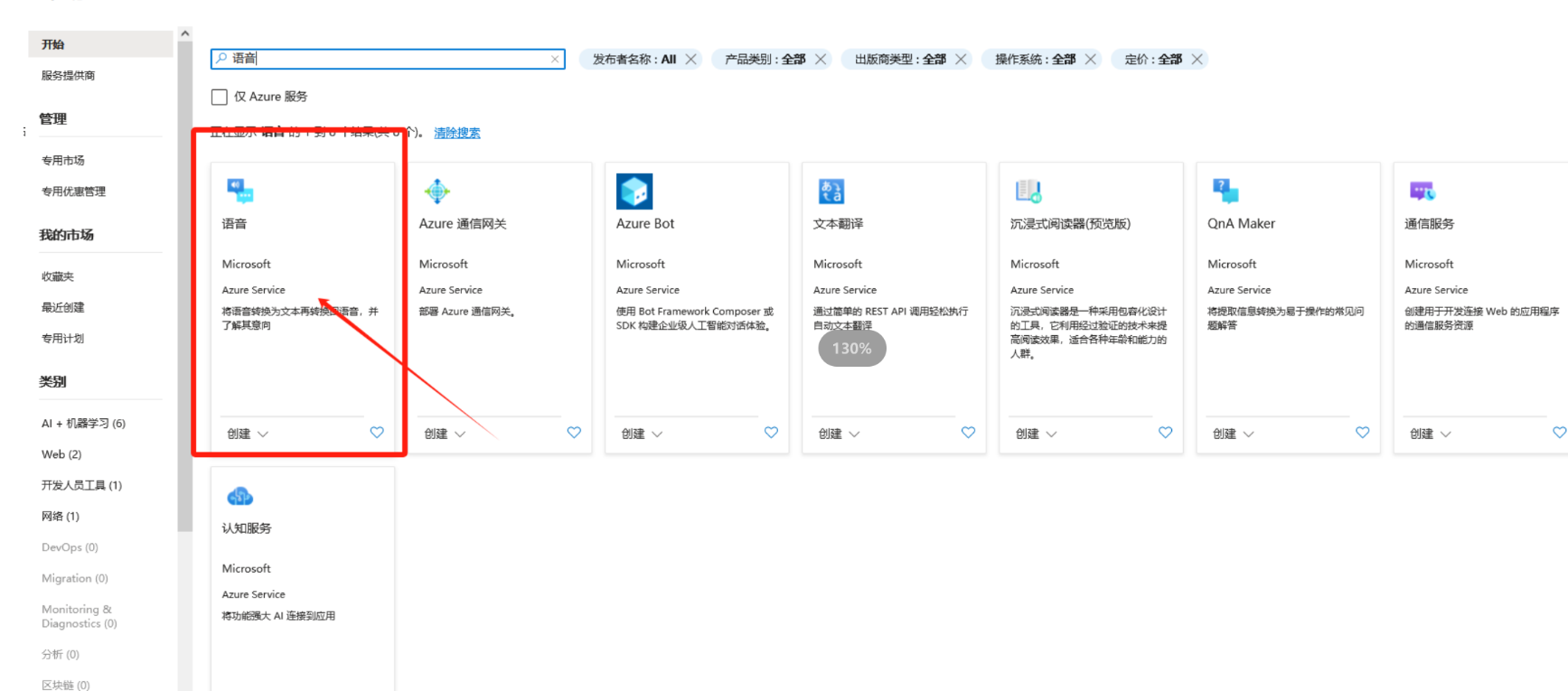This screenshot has width=1568, height=691.
Task: Click the Azure 通信网关 icon
Action: (437, 191)
